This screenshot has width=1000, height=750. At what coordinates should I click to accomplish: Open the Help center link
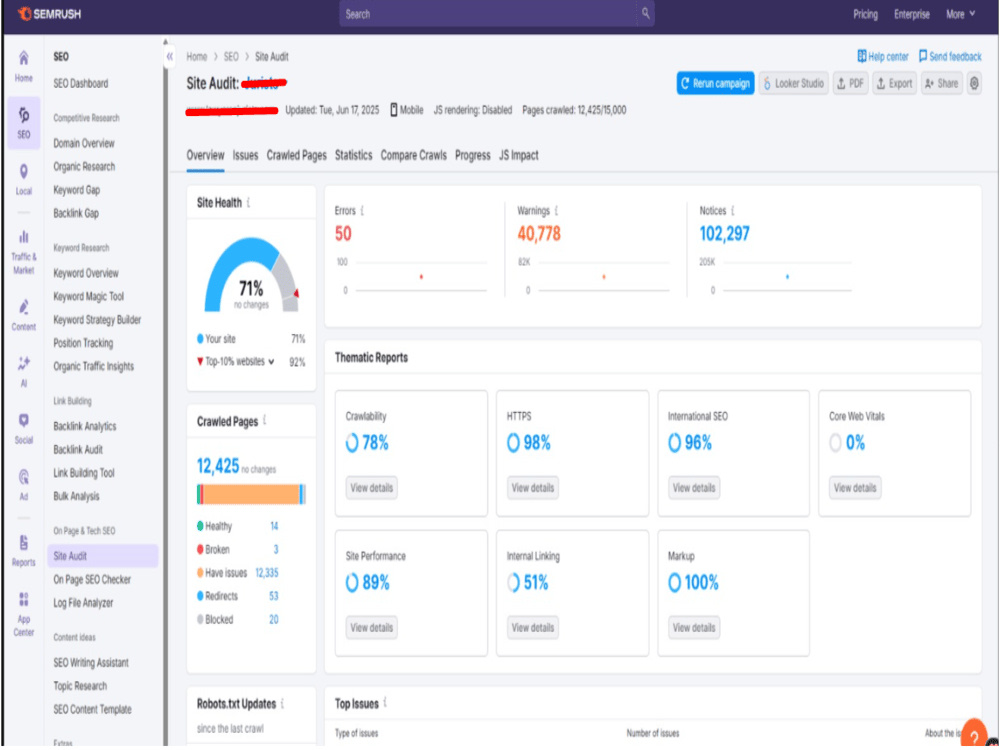[x=883, y=57]
